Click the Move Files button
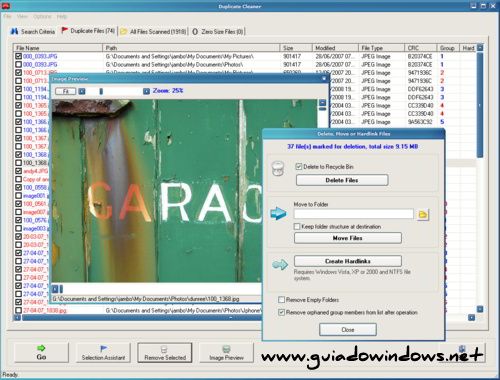 pos(348,238)
